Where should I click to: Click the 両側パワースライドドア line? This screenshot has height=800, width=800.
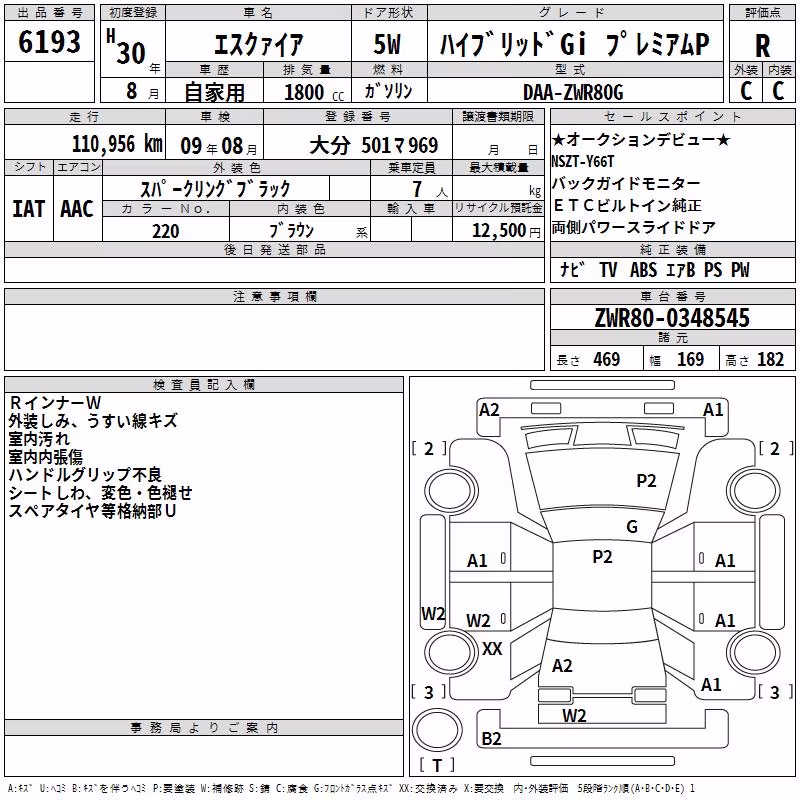(634, 227)
